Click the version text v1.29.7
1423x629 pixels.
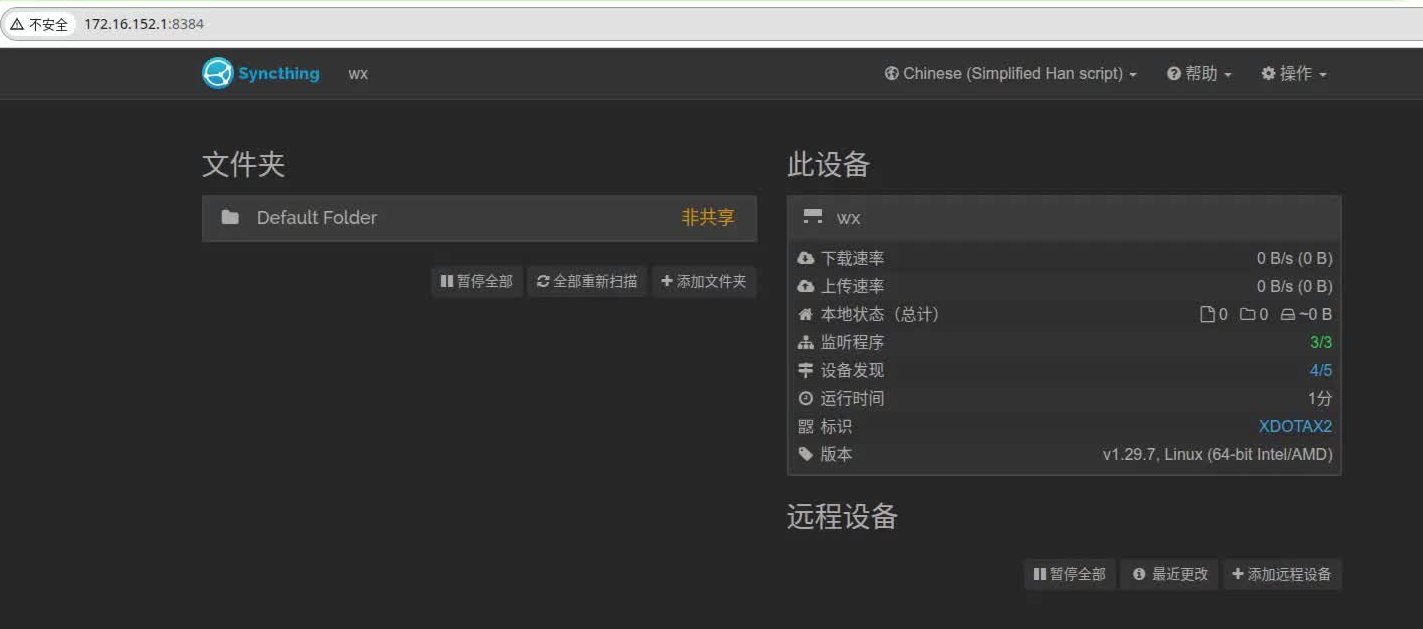[1218, 454]
